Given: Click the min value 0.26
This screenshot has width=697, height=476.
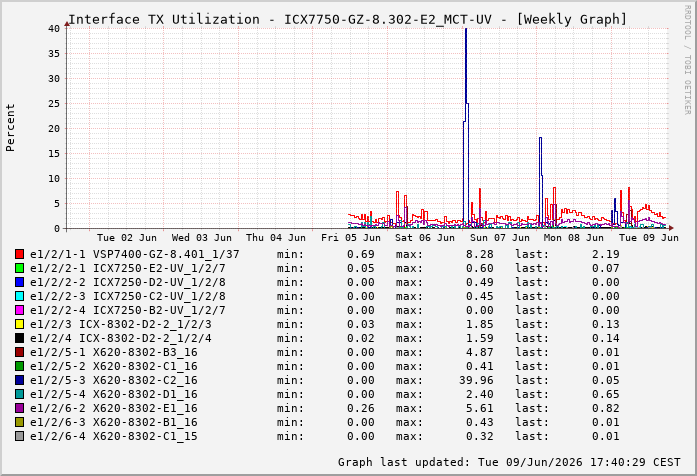Looking at the screenshot, I should 361,408.
